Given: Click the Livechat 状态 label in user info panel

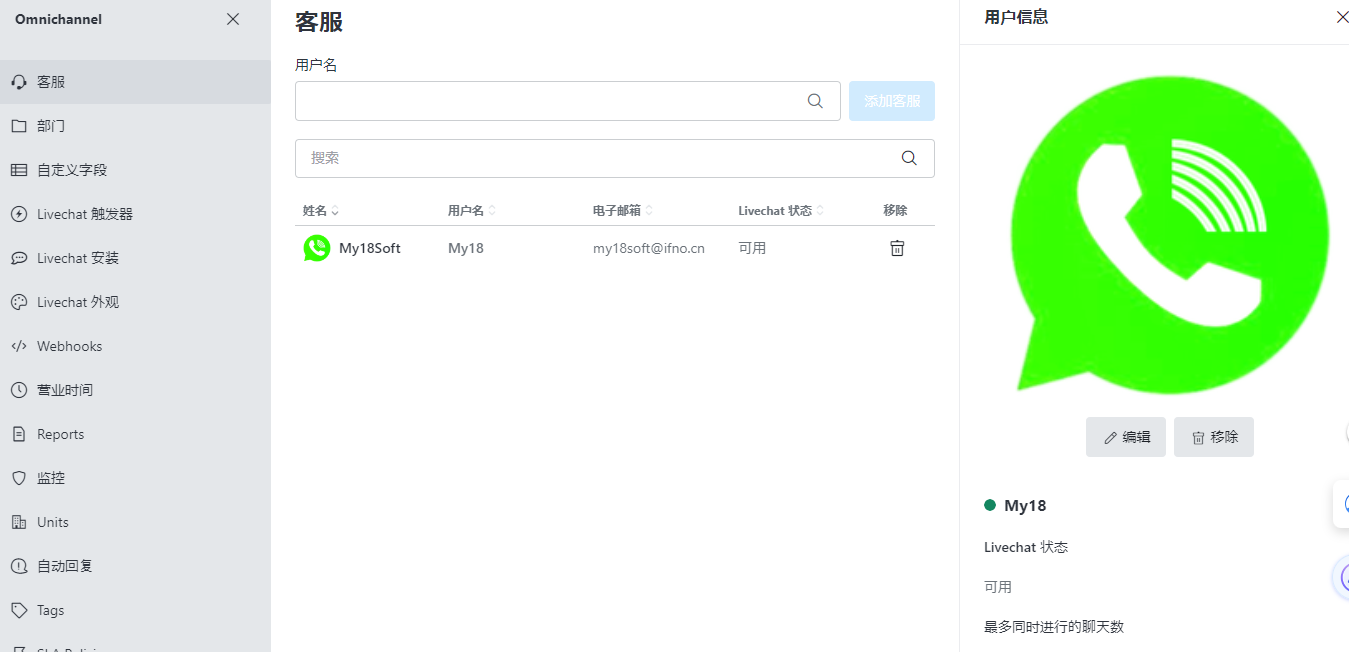Looking at the screenshot, I should pyautogui.click(x=1026, y=547).
